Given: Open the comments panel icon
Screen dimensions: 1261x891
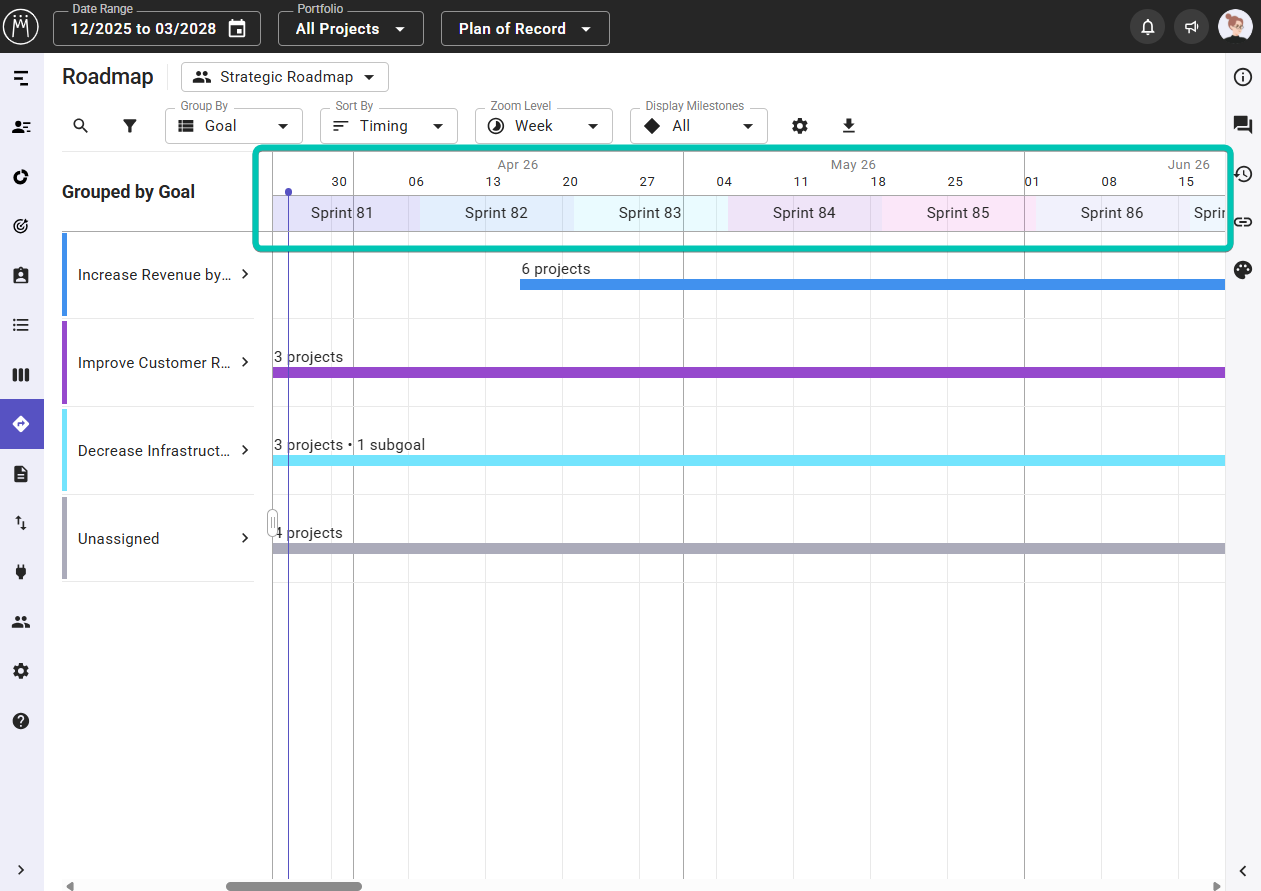Looking at the screenshot, I should [1243, 125].
